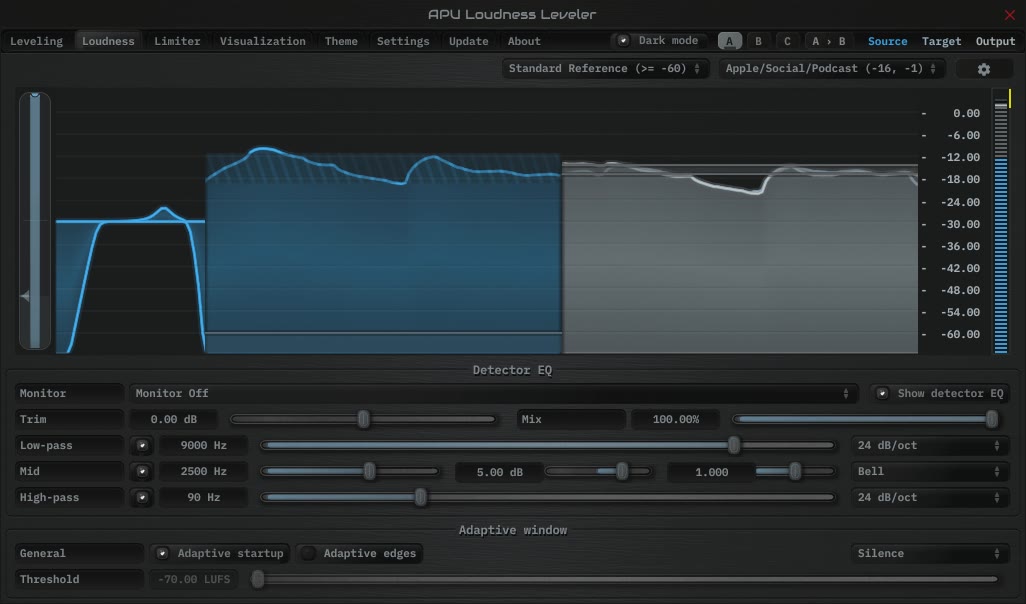Click the 0.00 scale label
This screenshot has height=604, width=1026.
tap(966, 113)
